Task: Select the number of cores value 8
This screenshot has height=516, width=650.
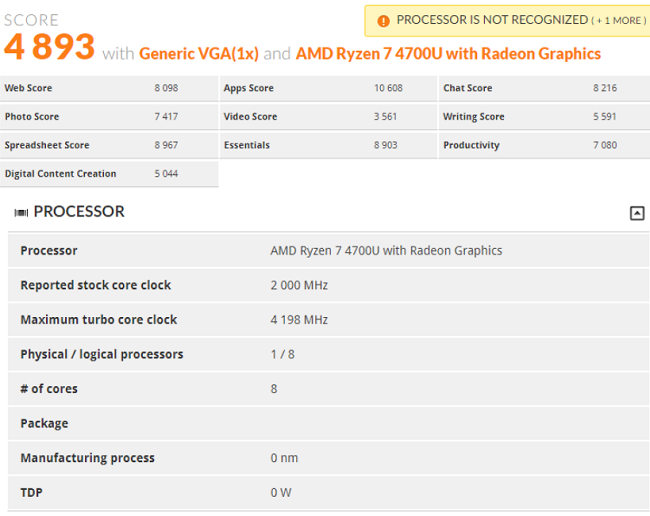Action: [274, 389]
